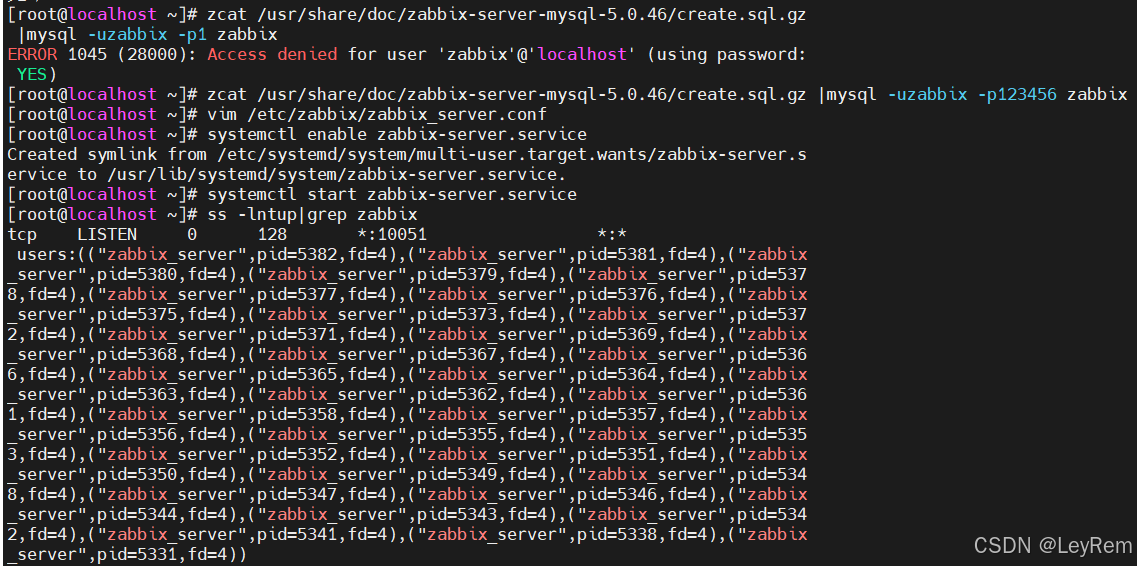Select the '*:10051' listening address
The width and height of the screenshot is (1137, 566).
[x=392, y=235]
